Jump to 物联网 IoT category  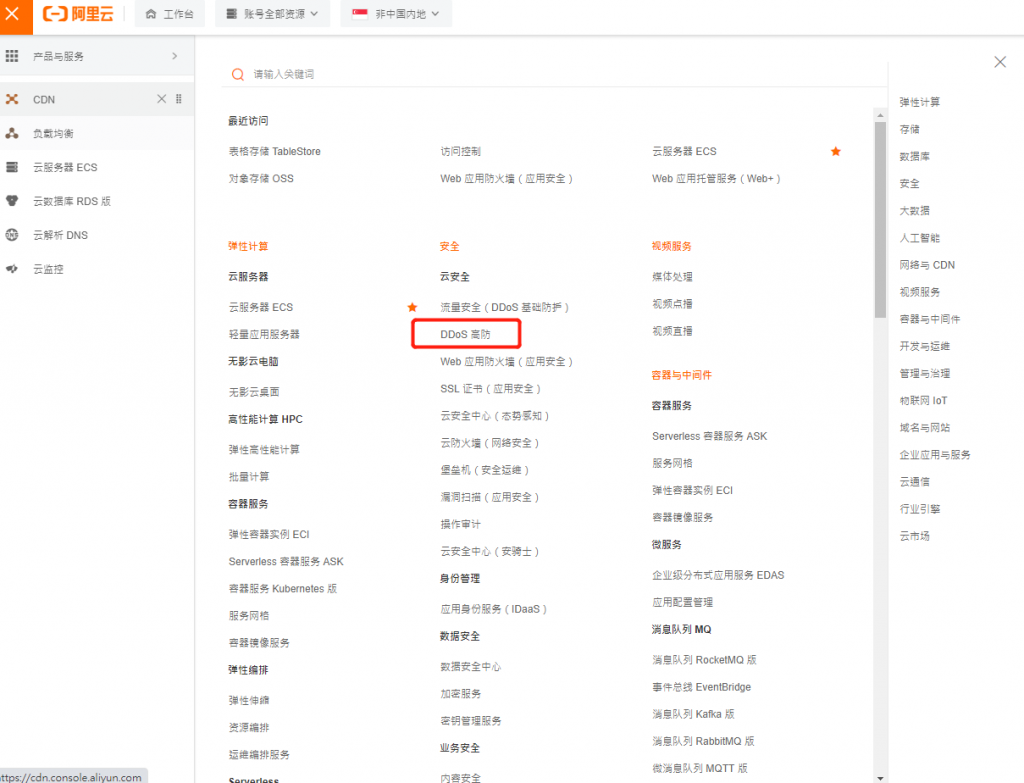click(923, 400)
